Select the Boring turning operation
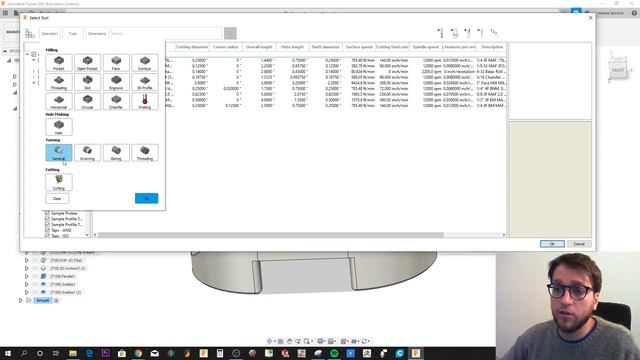Viewport: 640px width, 360px height. click(x=116, y=153)
